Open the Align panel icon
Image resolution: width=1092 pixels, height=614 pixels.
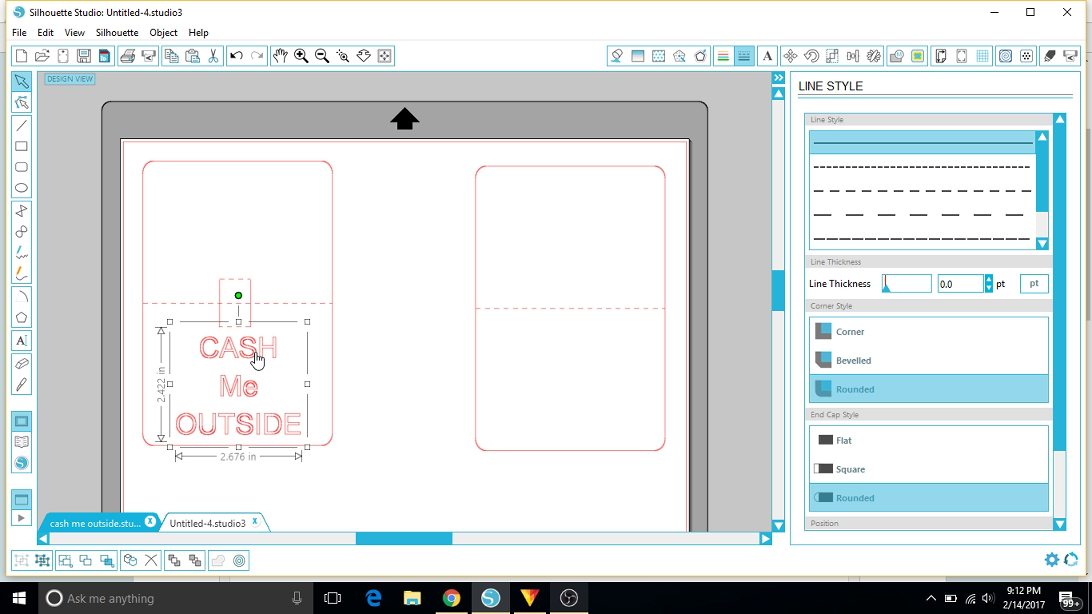coord(853,56)
